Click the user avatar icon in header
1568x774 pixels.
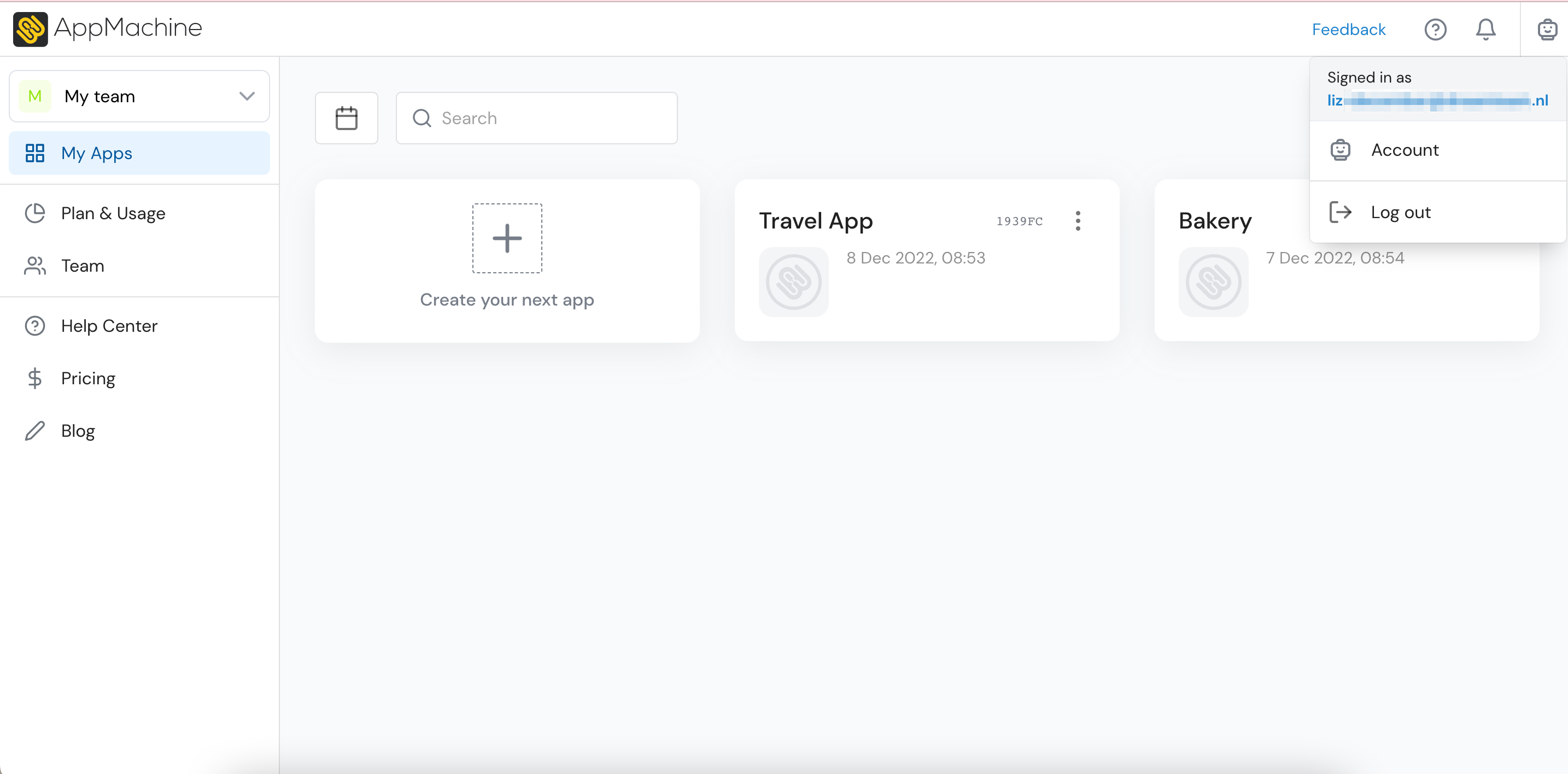1546,29
